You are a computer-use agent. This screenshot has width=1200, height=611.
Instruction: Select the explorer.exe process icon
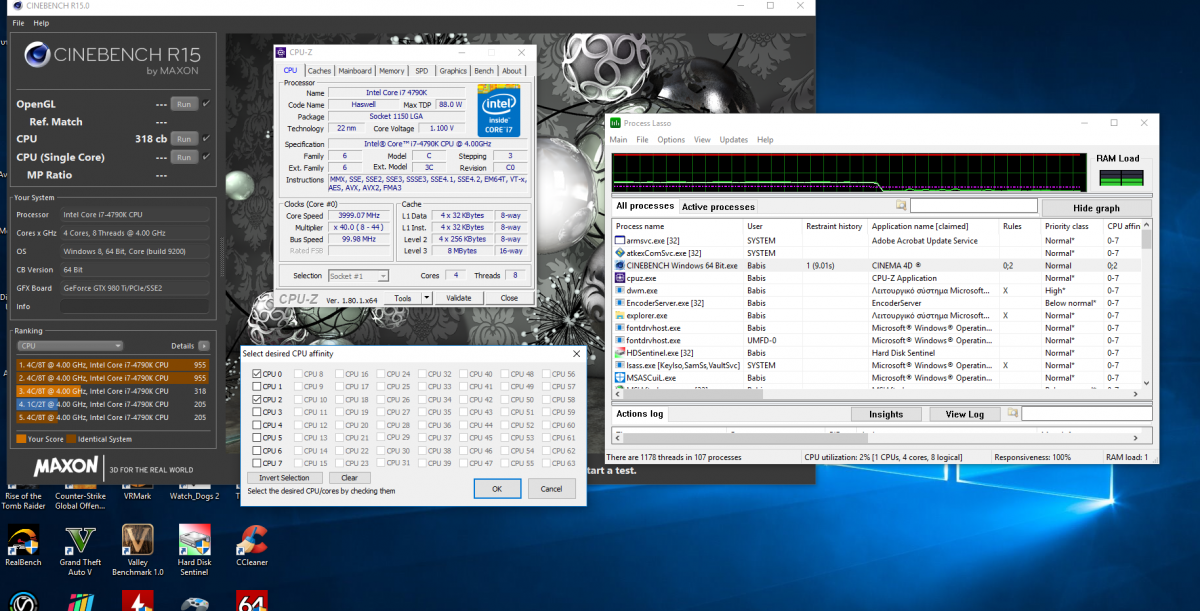coord(619,315)
